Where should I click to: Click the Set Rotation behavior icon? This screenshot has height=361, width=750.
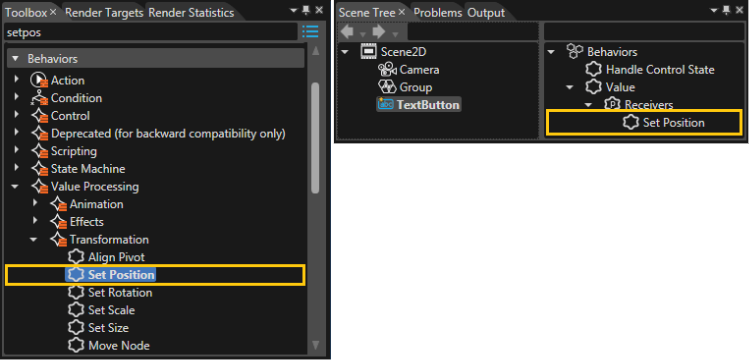pyautogui.click(x=76, y=293)
